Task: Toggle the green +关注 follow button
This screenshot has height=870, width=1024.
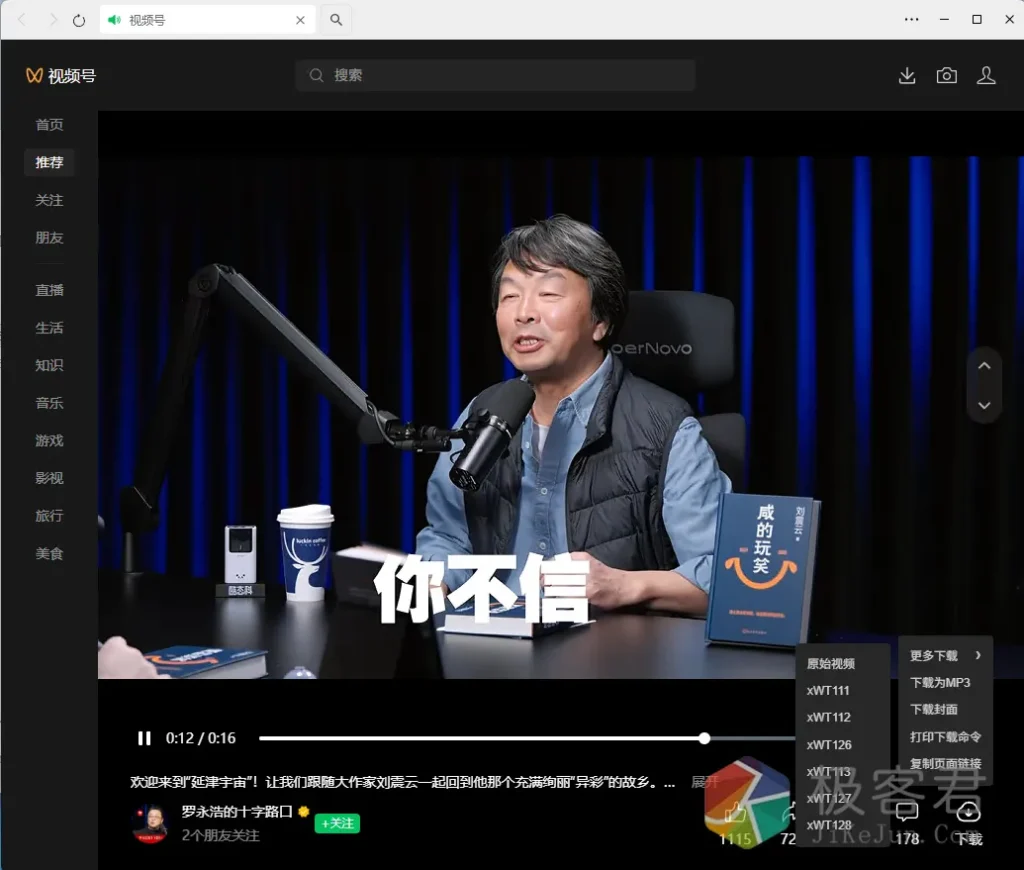Action: pos(337,823)
